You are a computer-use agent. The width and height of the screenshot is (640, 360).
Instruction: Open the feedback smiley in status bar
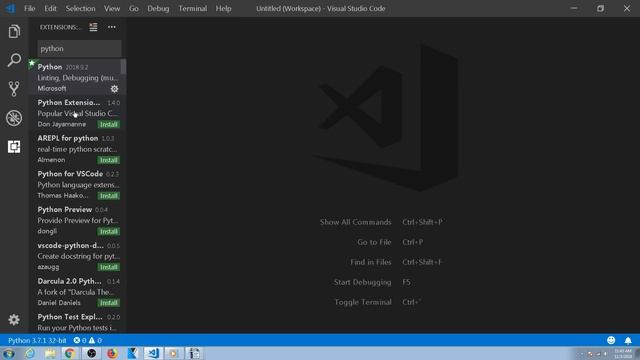pos(611,340)
